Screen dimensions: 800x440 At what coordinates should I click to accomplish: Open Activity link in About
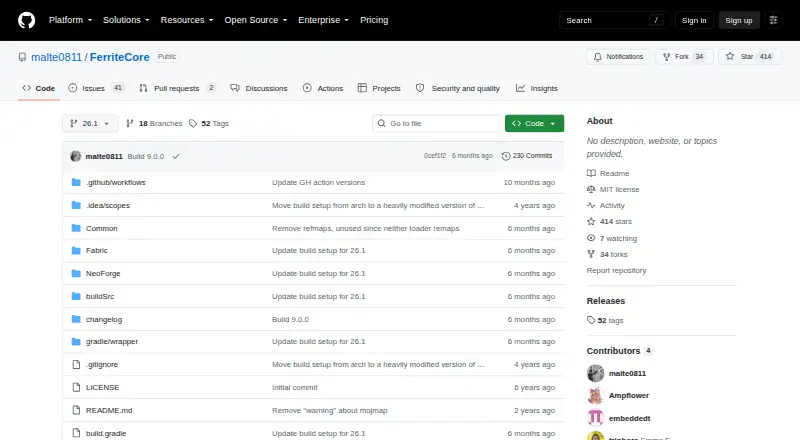coord(606,206)
